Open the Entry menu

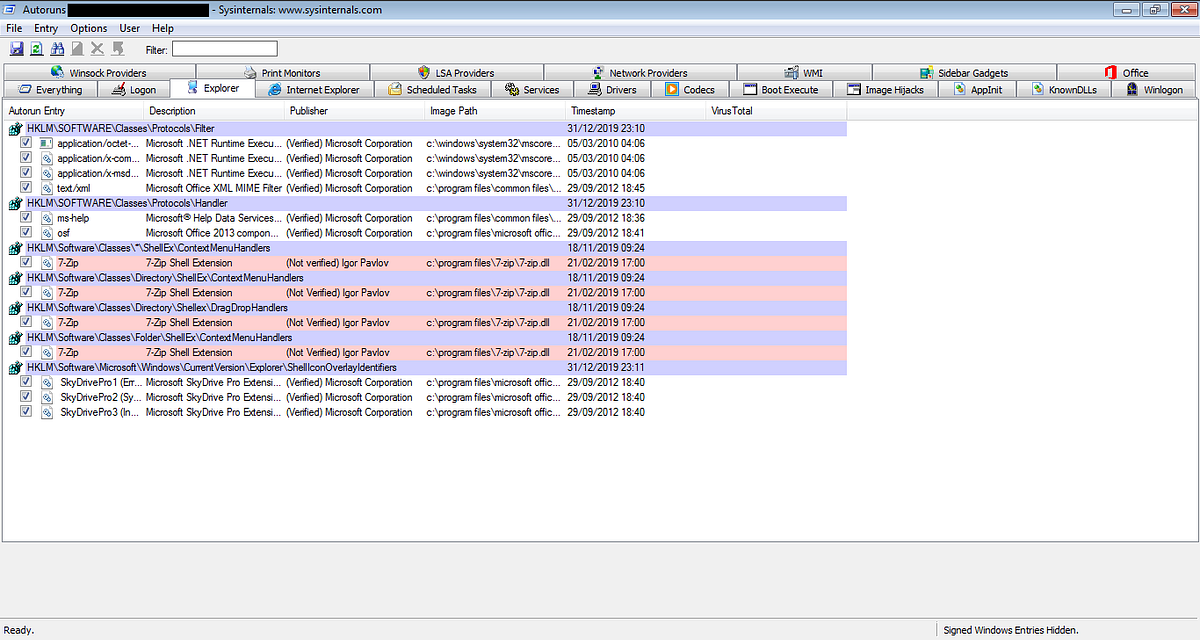coord(45,28)
